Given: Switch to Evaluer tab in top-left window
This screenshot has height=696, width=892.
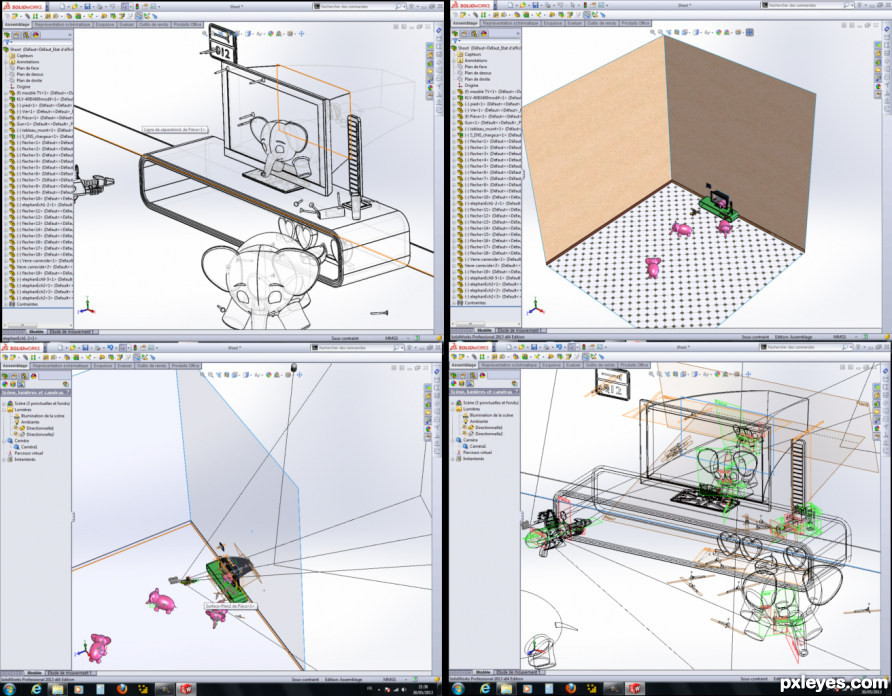Looking at the screenshot, I should click(126, 24).
